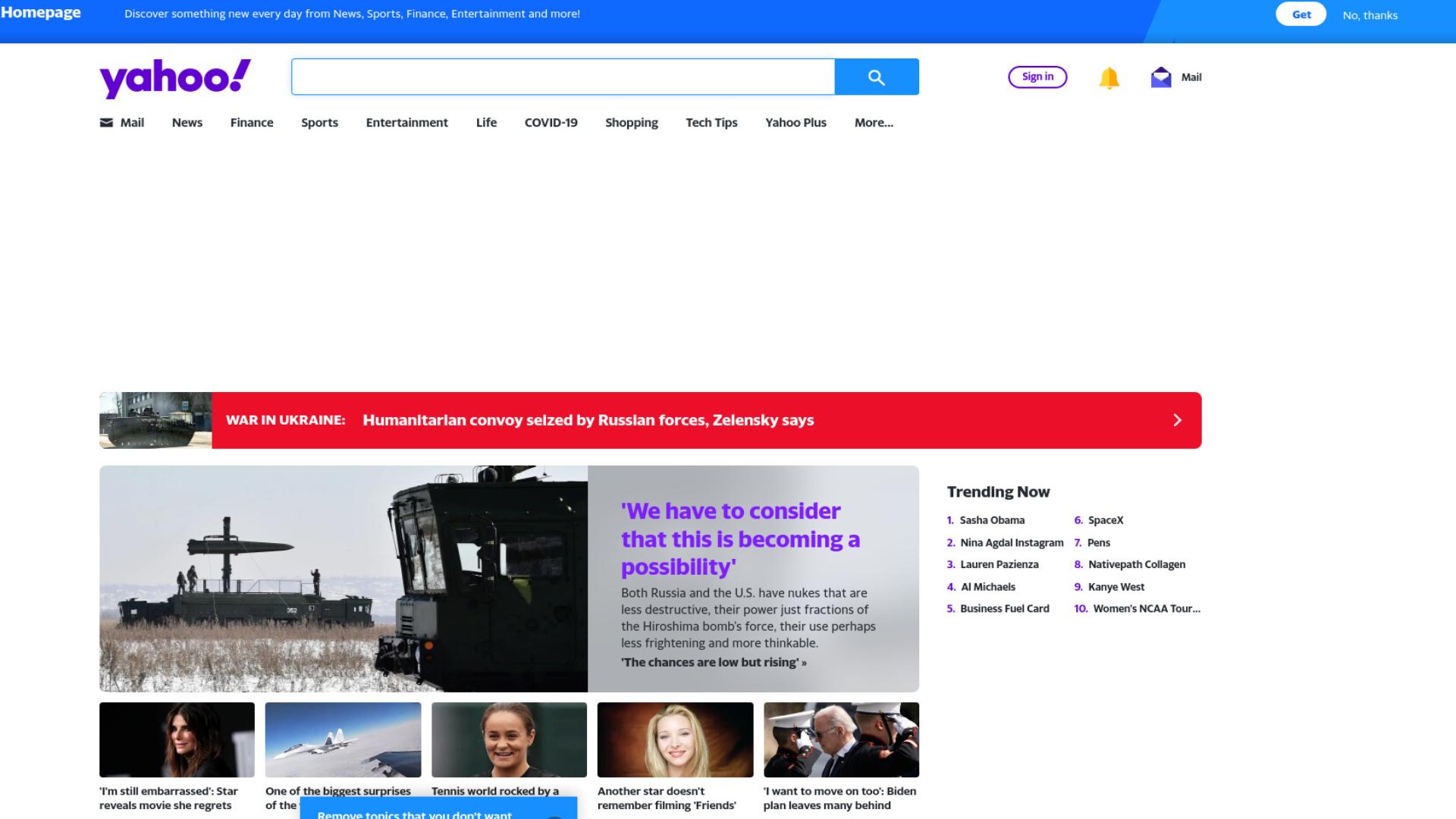The image size is (1456, 819).
Task: Open trending Women's NCAA Tour...
Action: 1147,609
